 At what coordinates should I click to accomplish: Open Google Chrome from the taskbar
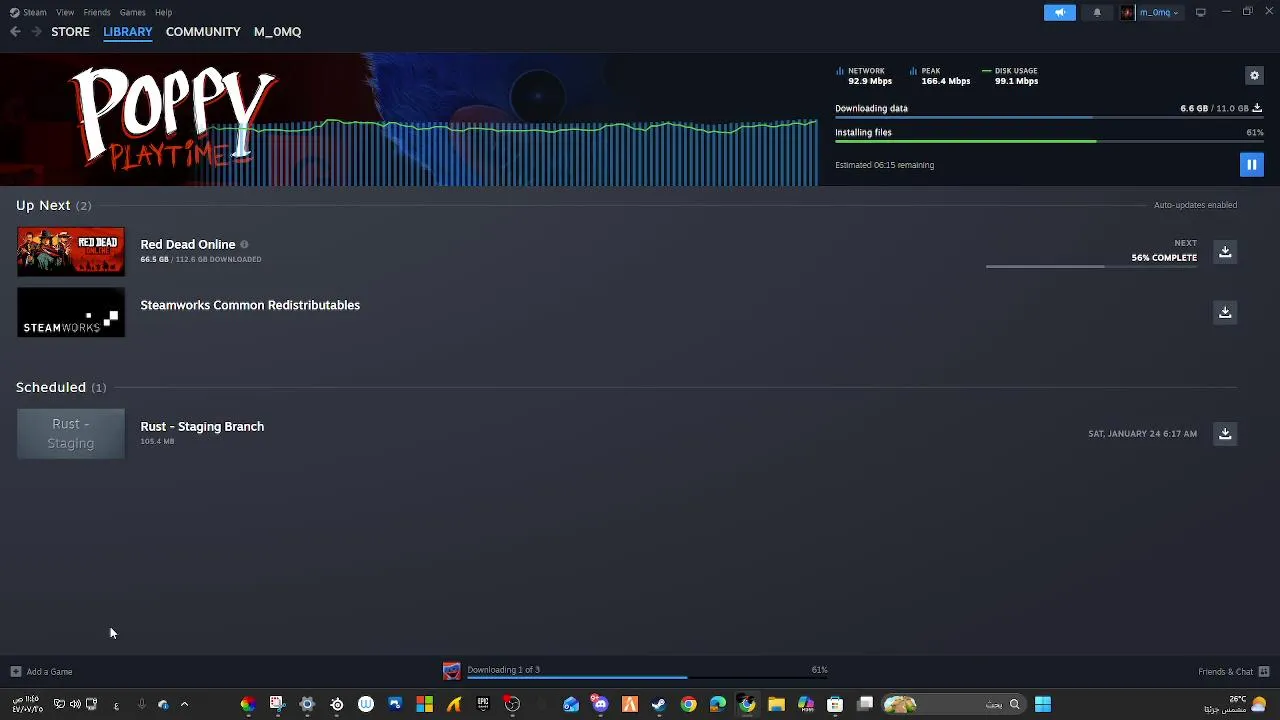pyautogui.click(x=688, y=705)
